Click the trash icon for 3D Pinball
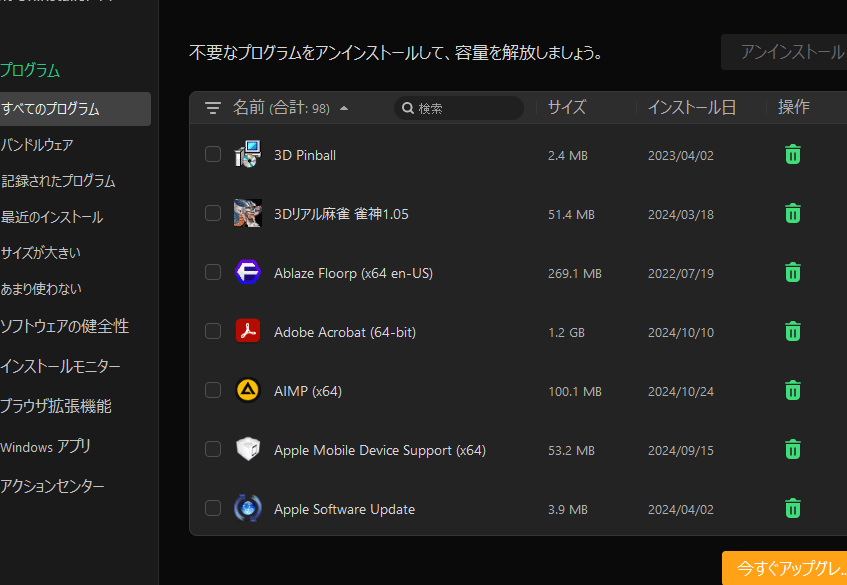 [792, 154]
